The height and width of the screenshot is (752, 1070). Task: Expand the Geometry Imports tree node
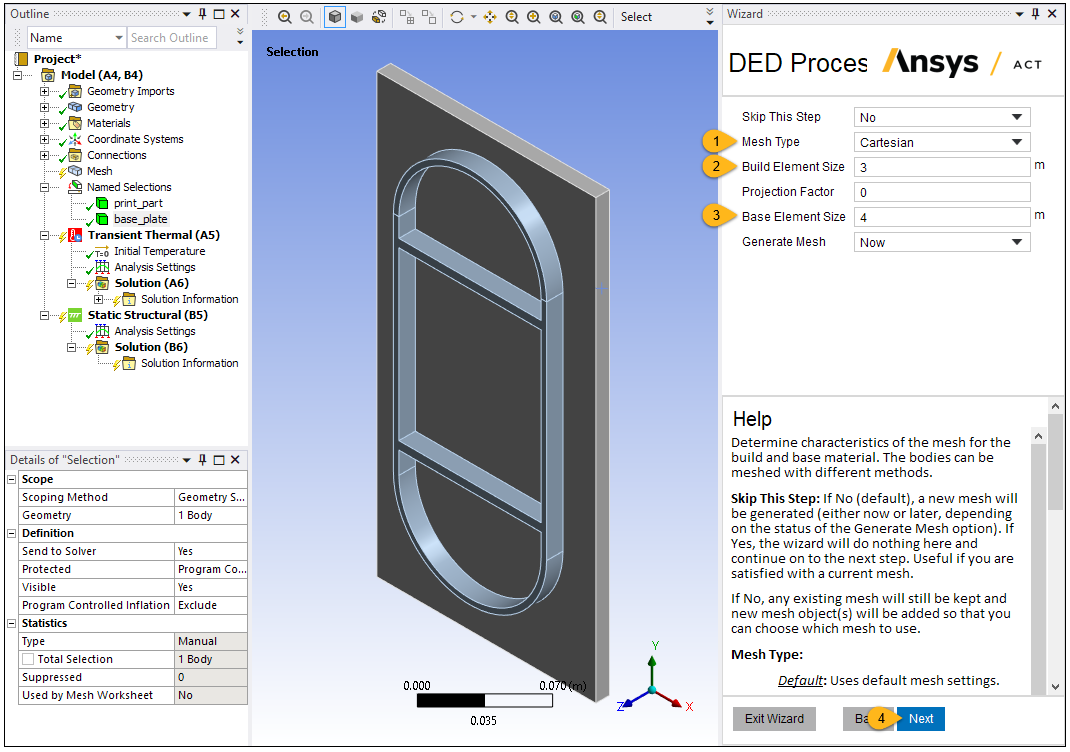(x=43, y=90)
